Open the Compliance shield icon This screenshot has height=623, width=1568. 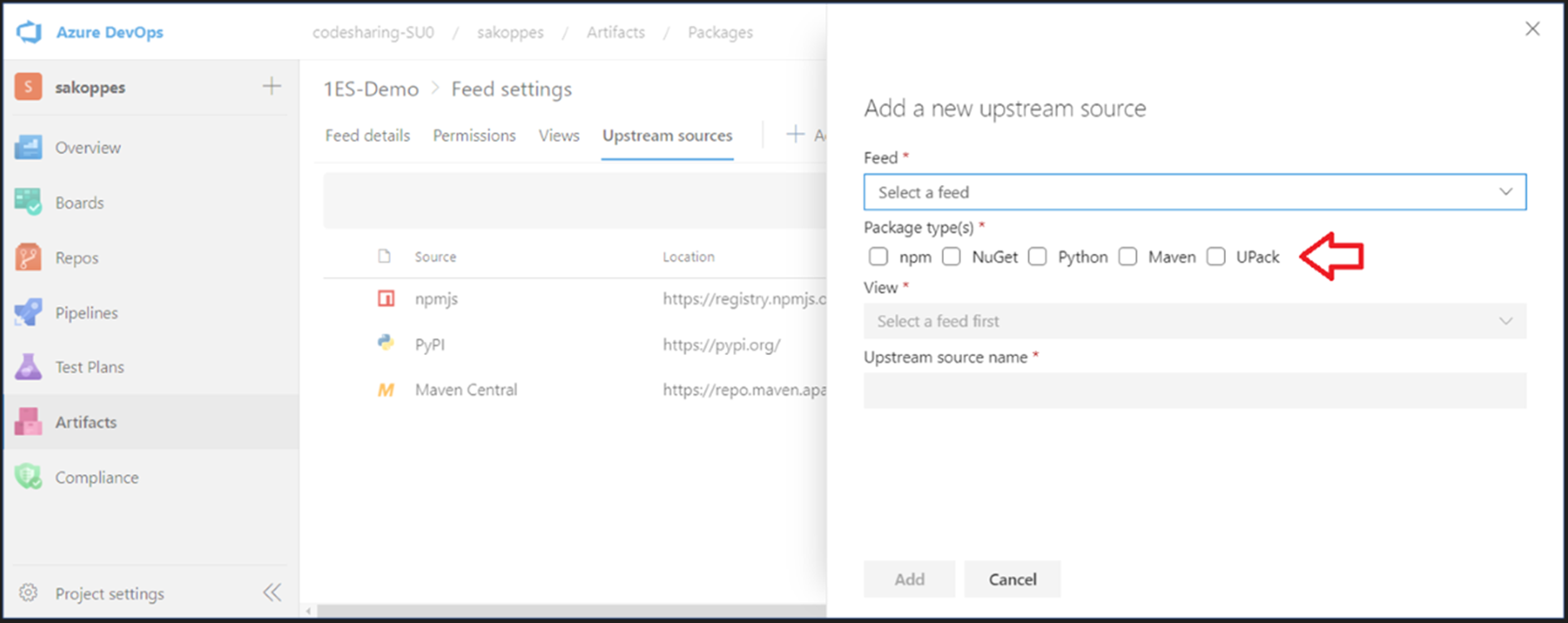pos(28,477)
